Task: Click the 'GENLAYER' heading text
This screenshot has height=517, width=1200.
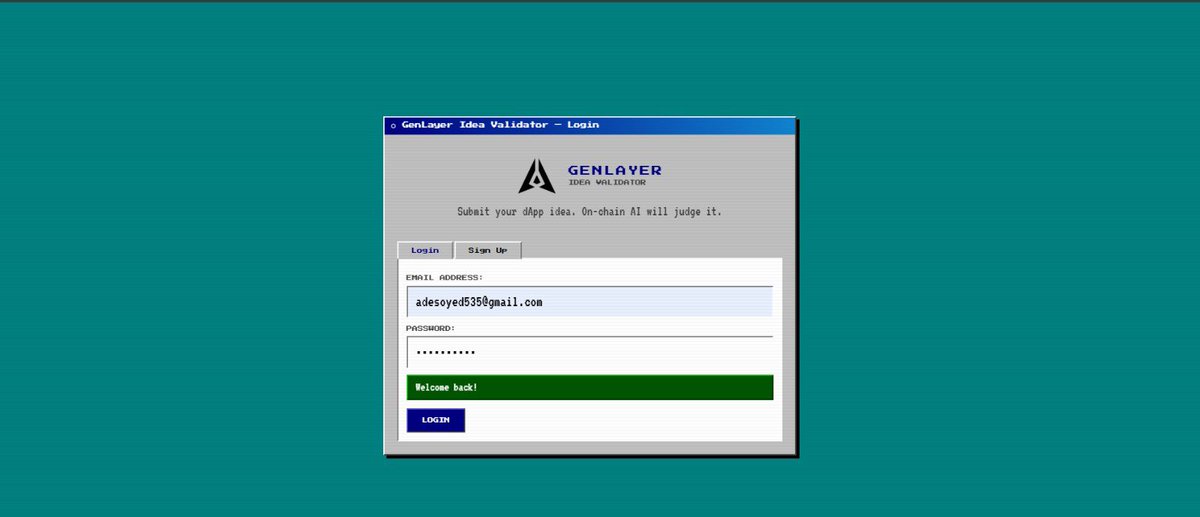Action: click(614, 170)
